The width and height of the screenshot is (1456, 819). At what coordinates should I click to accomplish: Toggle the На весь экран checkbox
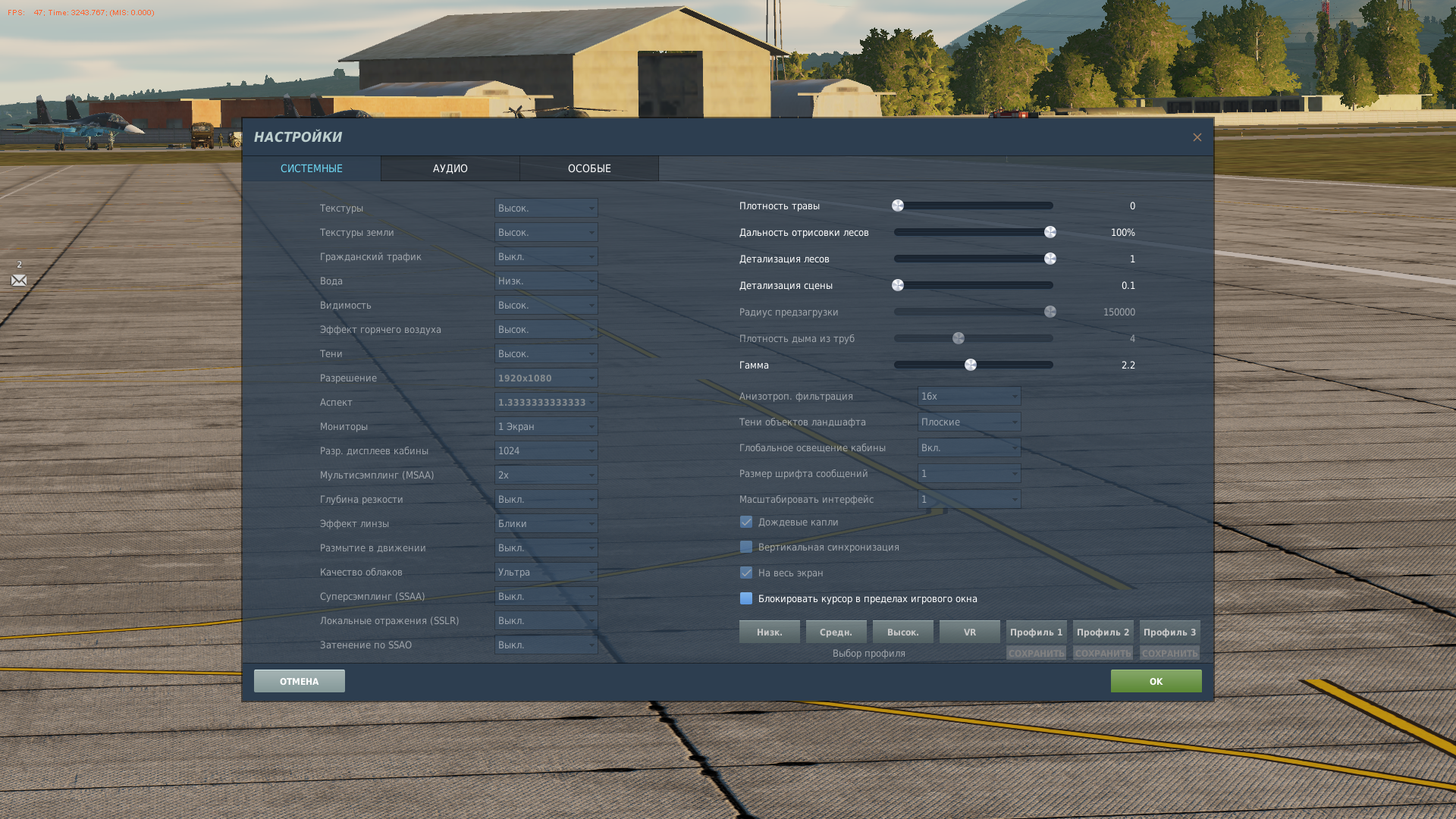[746, 573]
